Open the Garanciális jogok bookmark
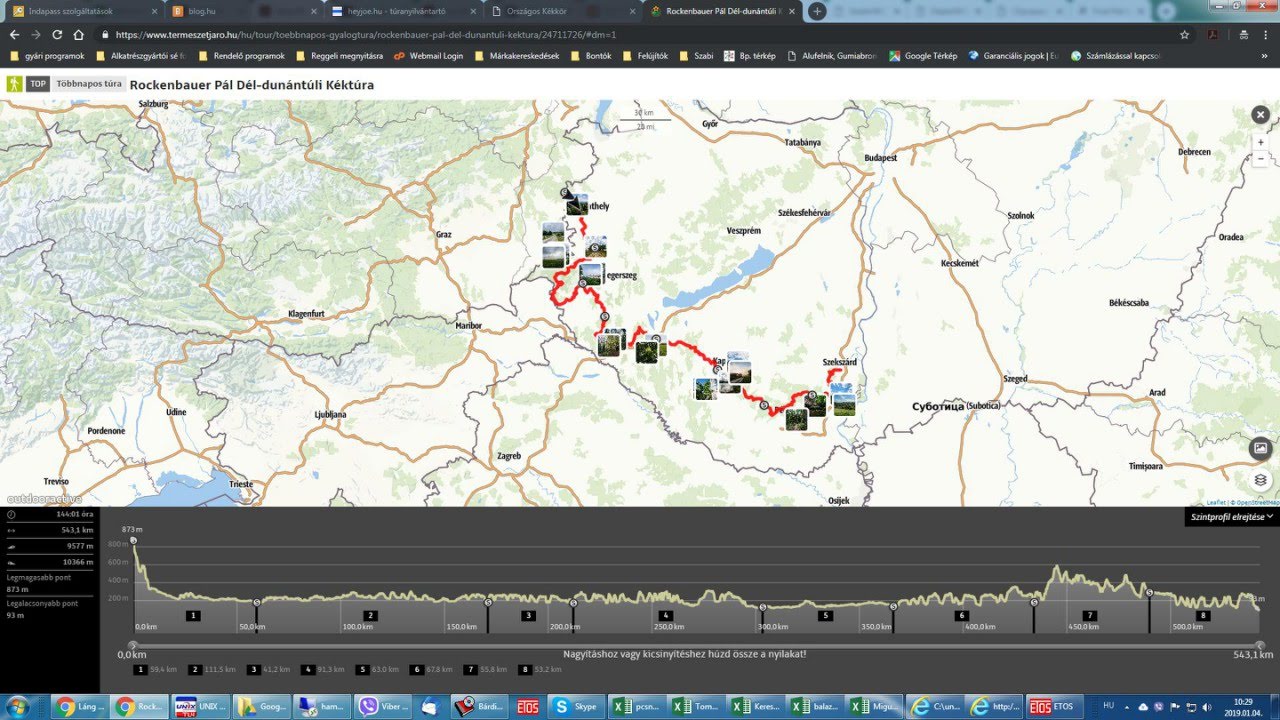The width and height of the screenshot is (1280, 720). (1012, 56)
